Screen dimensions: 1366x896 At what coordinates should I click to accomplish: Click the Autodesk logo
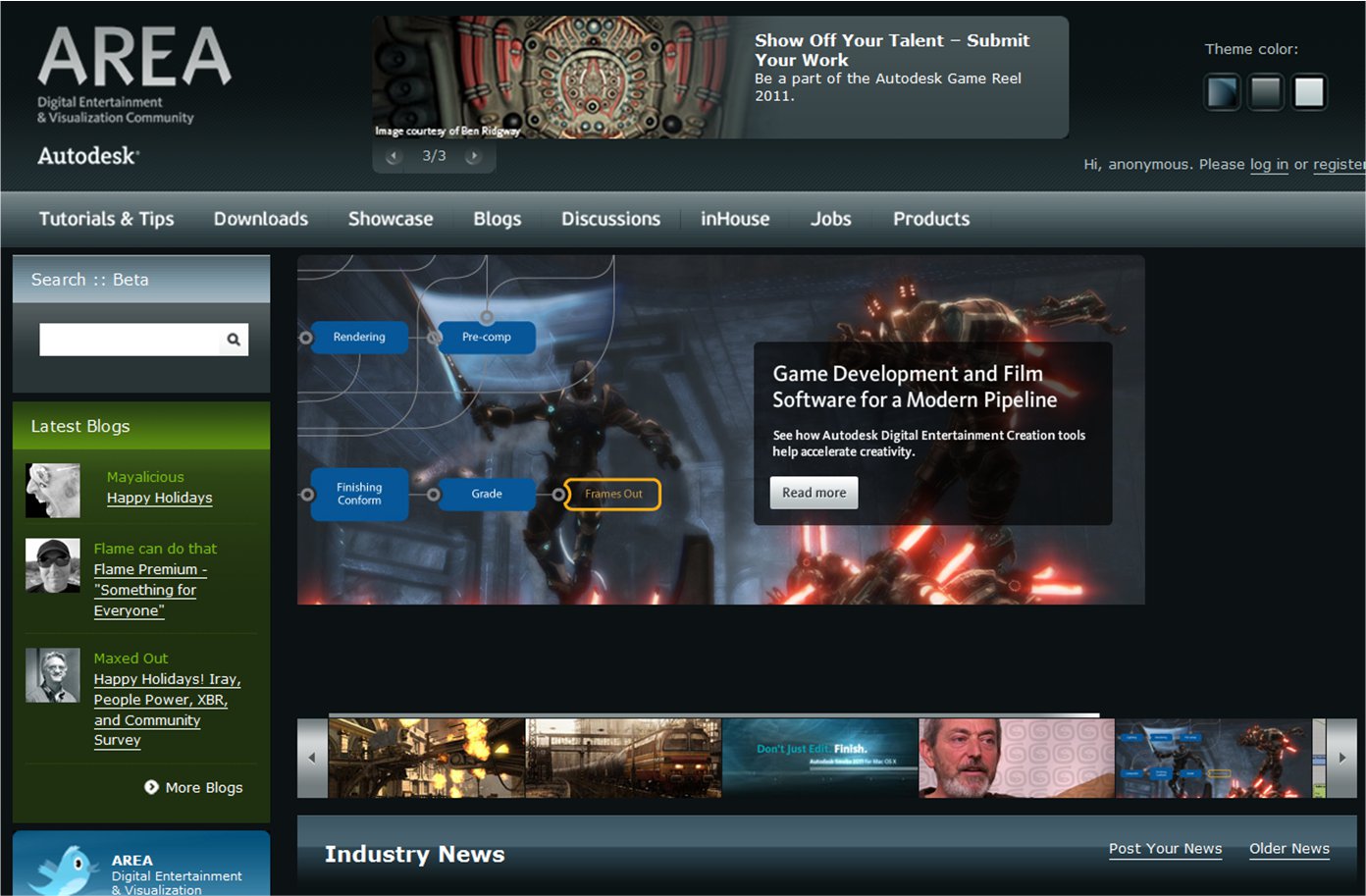[x=88, y=156]
